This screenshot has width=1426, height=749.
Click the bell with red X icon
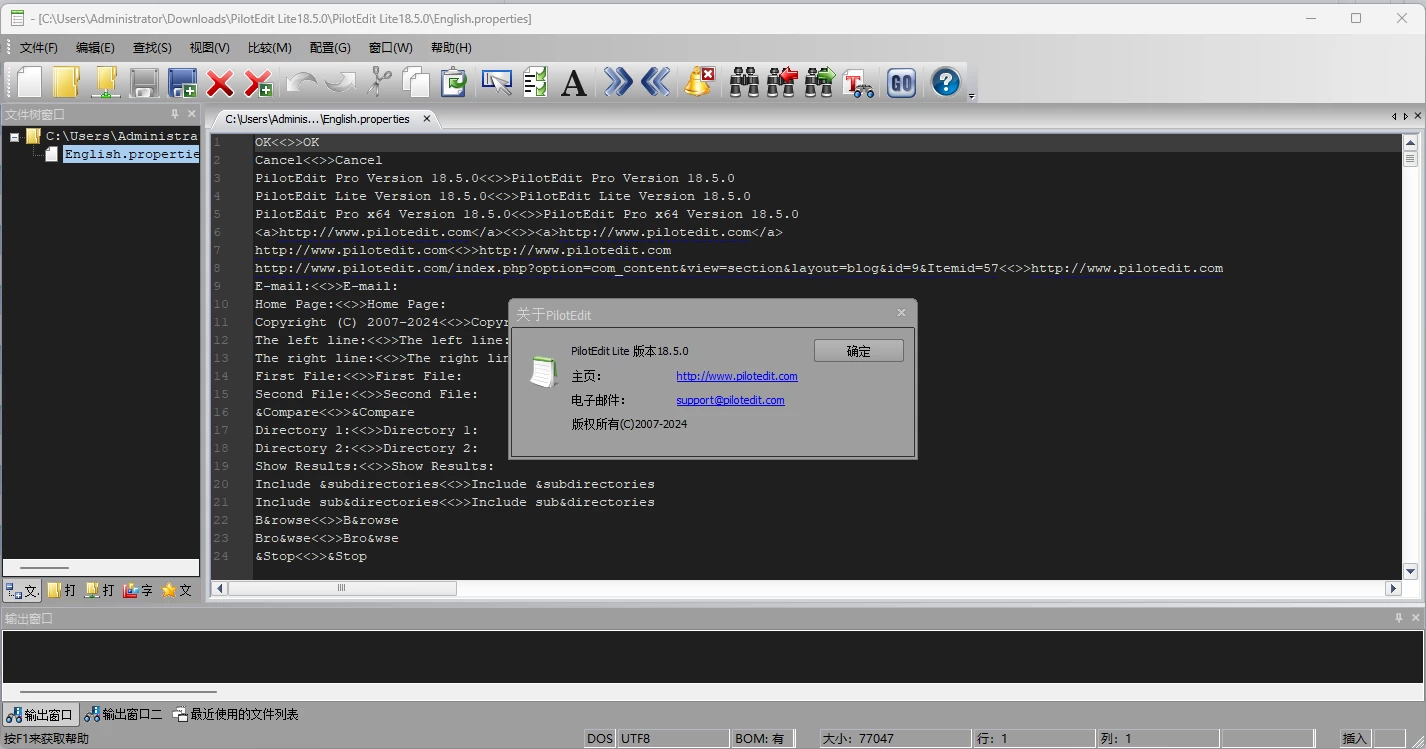click(699, 82)
